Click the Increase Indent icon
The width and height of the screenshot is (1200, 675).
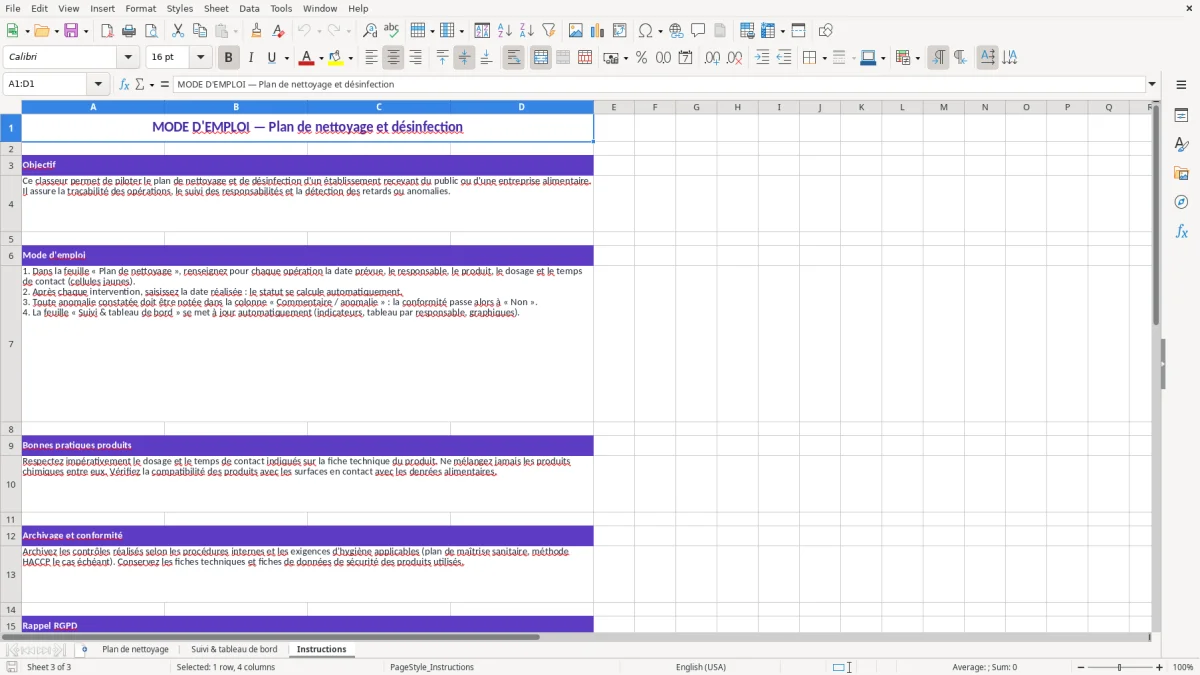[x=762, y=58]
